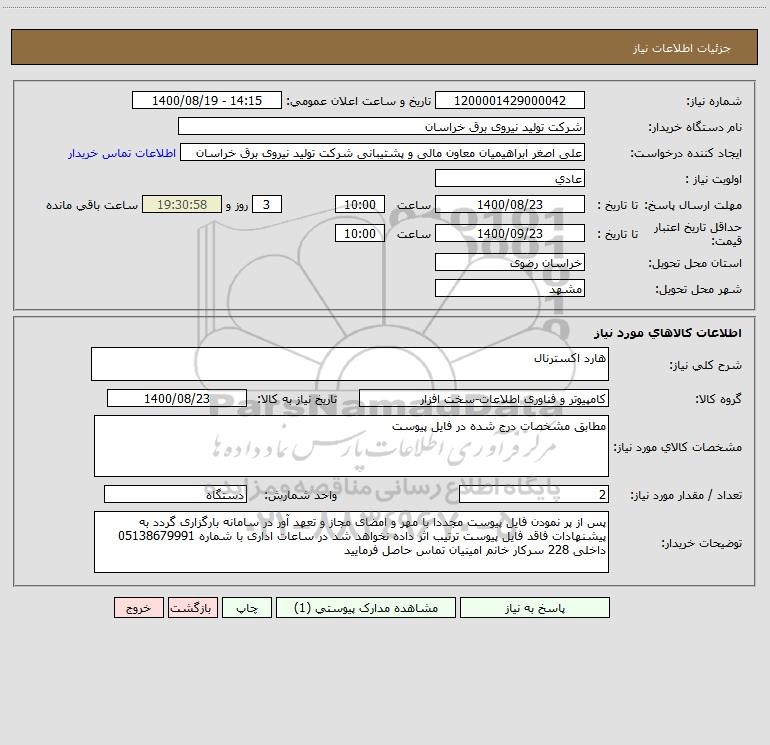
Task: Open مشاهده مدارک پیوستی (1) button
Action: (366, 607)
